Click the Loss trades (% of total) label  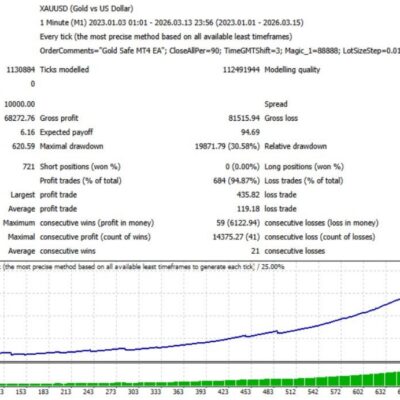303,181
